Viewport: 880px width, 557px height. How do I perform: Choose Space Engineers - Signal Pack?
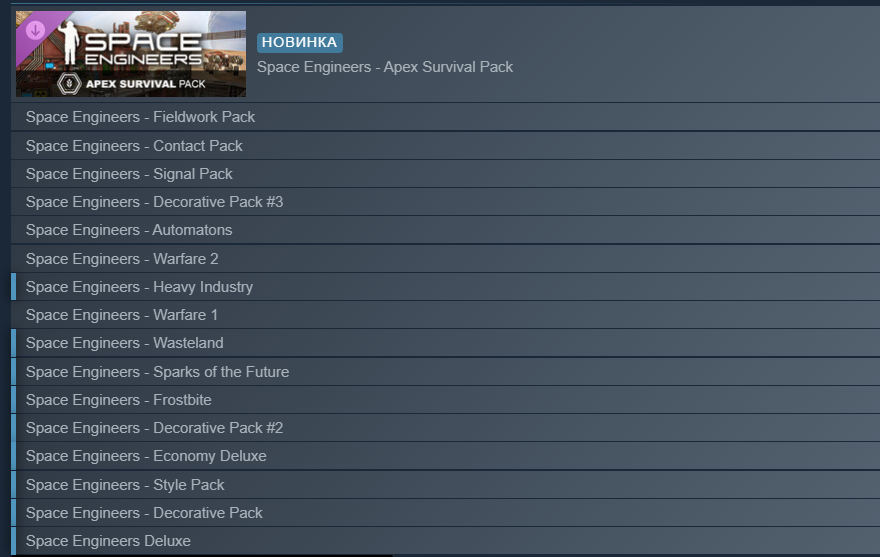pyautogui.click(x=446, y=174)
